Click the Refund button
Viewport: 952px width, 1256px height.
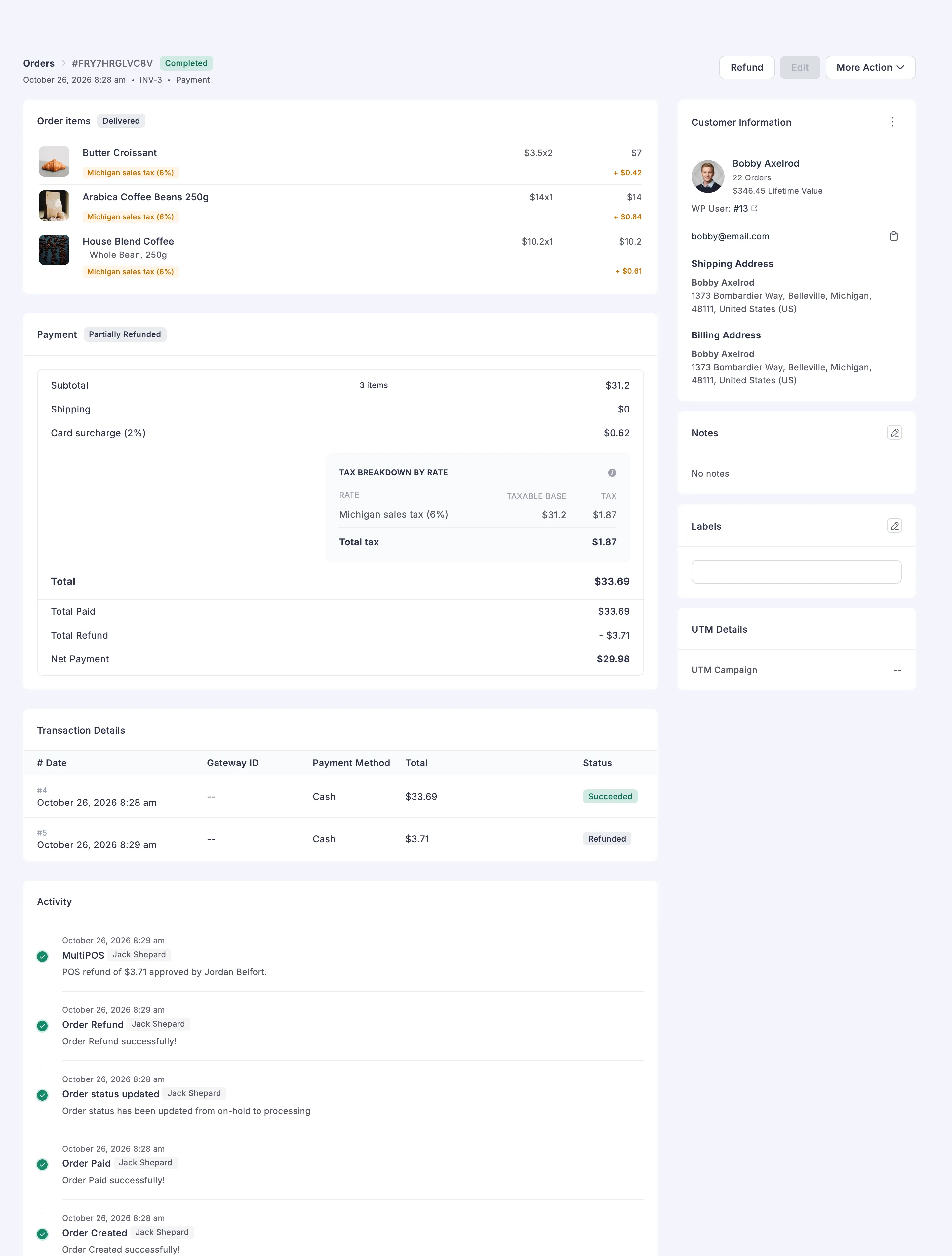[746, 67]
